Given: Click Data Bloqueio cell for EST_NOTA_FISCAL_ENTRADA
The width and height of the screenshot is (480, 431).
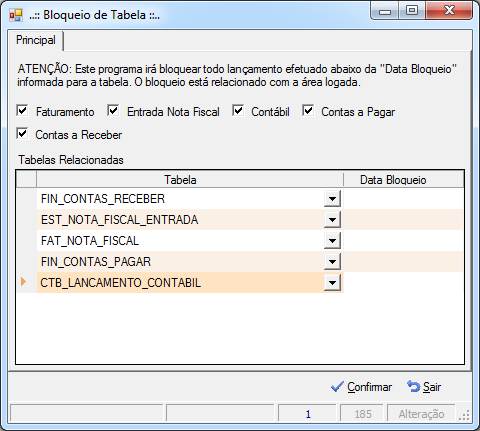Looking at the screenshot, I should click(403, 220).
